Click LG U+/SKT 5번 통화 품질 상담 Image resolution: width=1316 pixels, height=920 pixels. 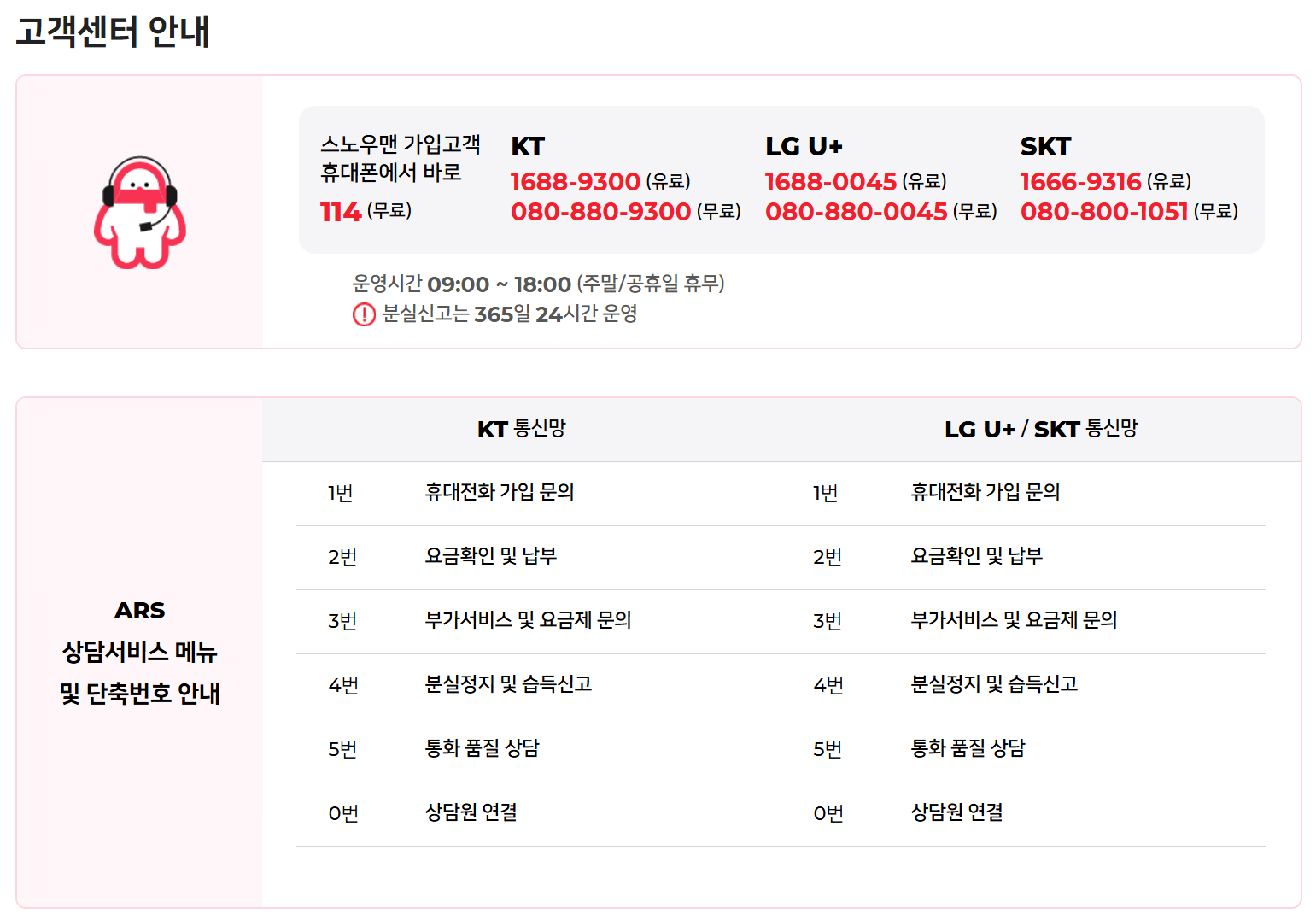pyautogui.click(x=968, y=748)
